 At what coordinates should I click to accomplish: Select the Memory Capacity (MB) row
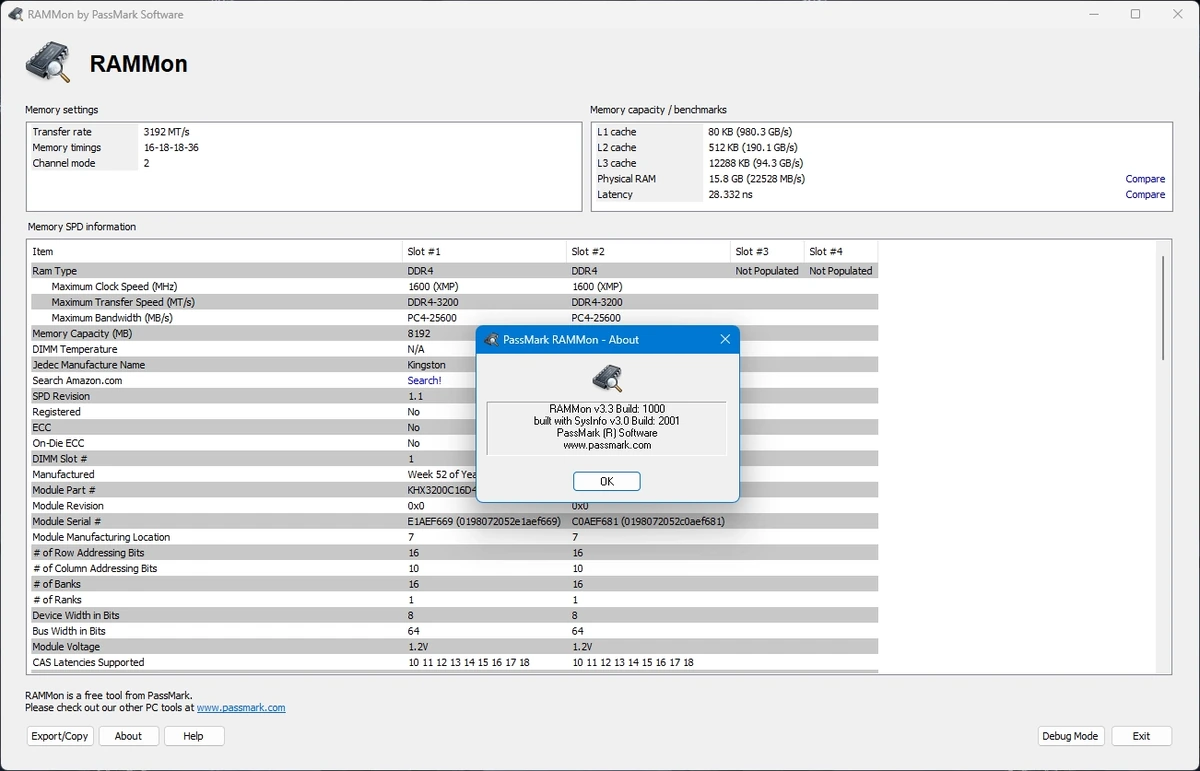click(x=453, y=334)
